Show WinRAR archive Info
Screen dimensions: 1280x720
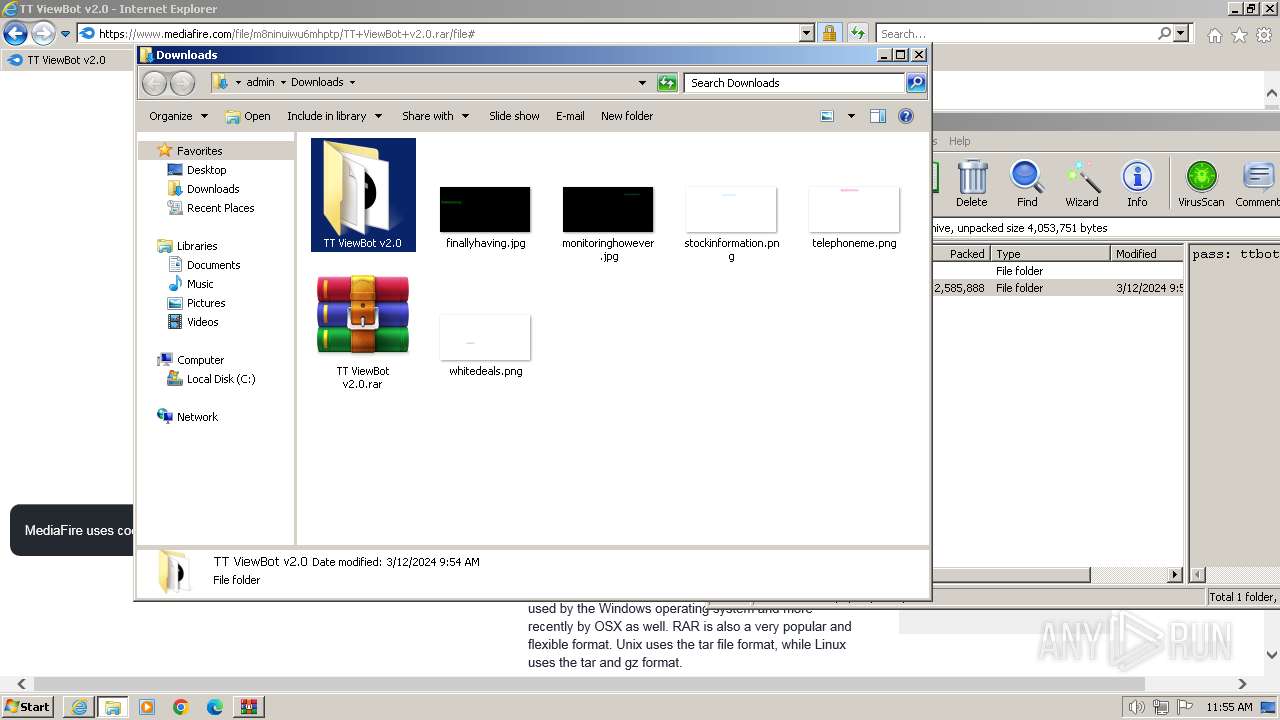pyautogui.click(x=1137, y=184)
